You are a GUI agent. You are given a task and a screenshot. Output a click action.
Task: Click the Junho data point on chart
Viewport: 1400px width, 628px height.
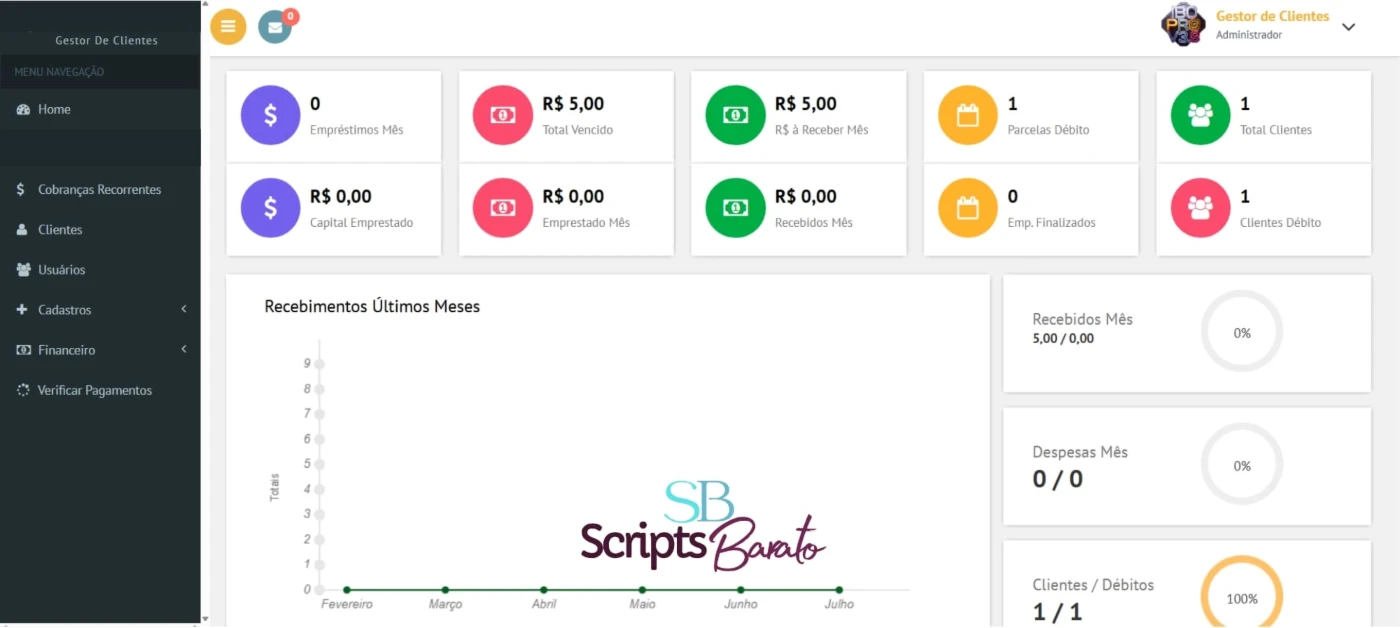(x=740, y=590)
